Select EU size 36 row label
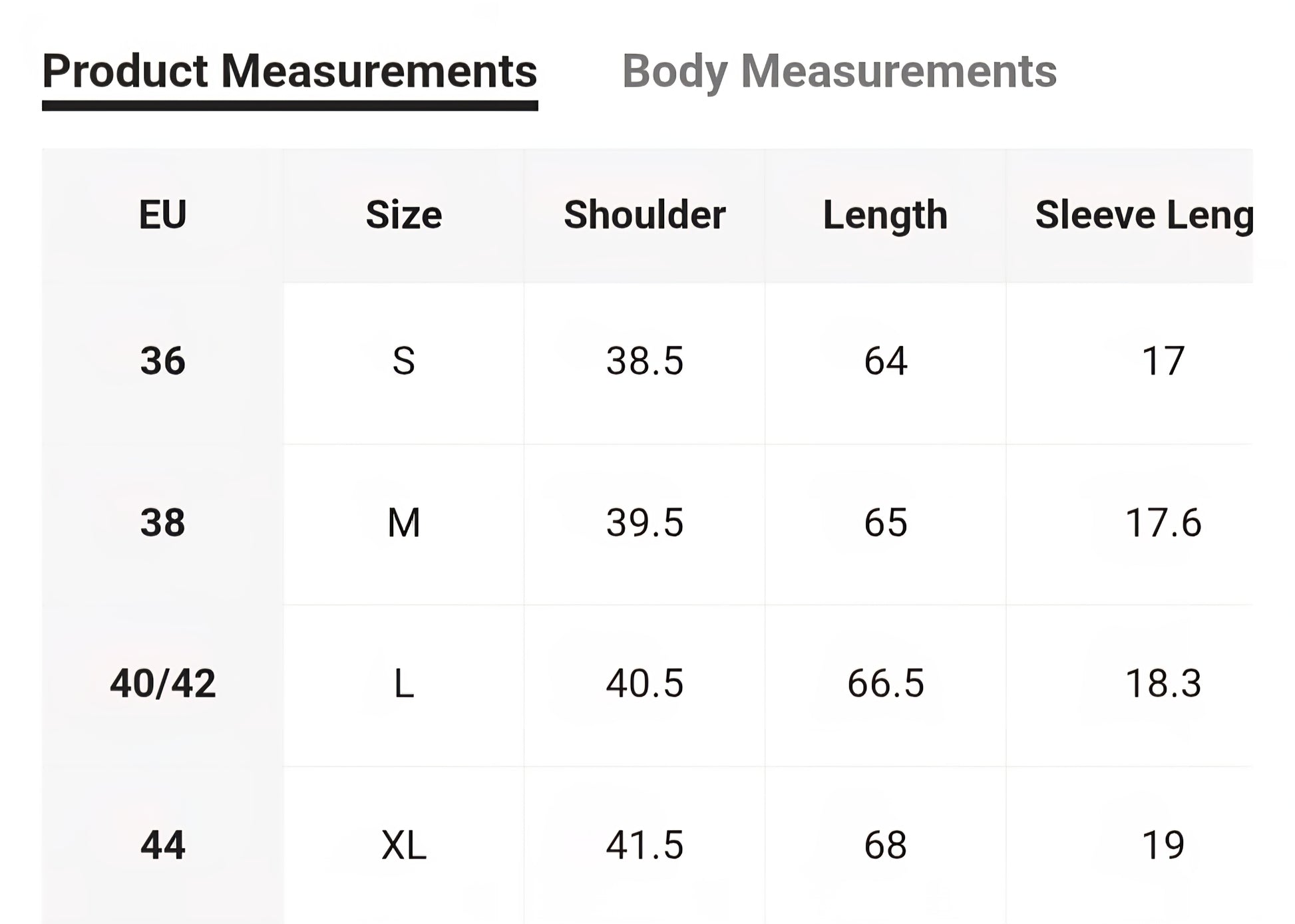 162,361
